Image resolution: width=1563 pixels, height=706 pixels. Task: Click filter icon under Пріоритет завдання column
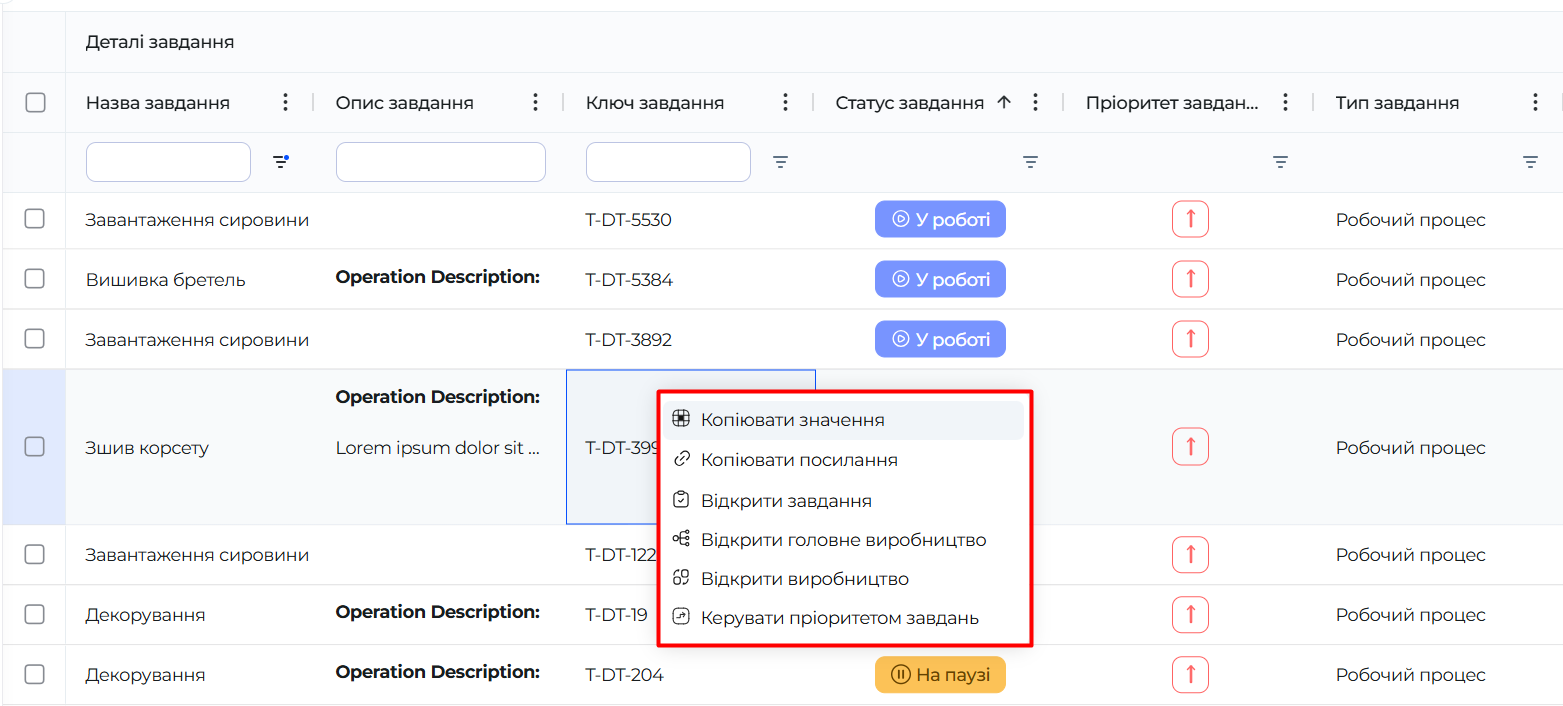pos(1280,162)
